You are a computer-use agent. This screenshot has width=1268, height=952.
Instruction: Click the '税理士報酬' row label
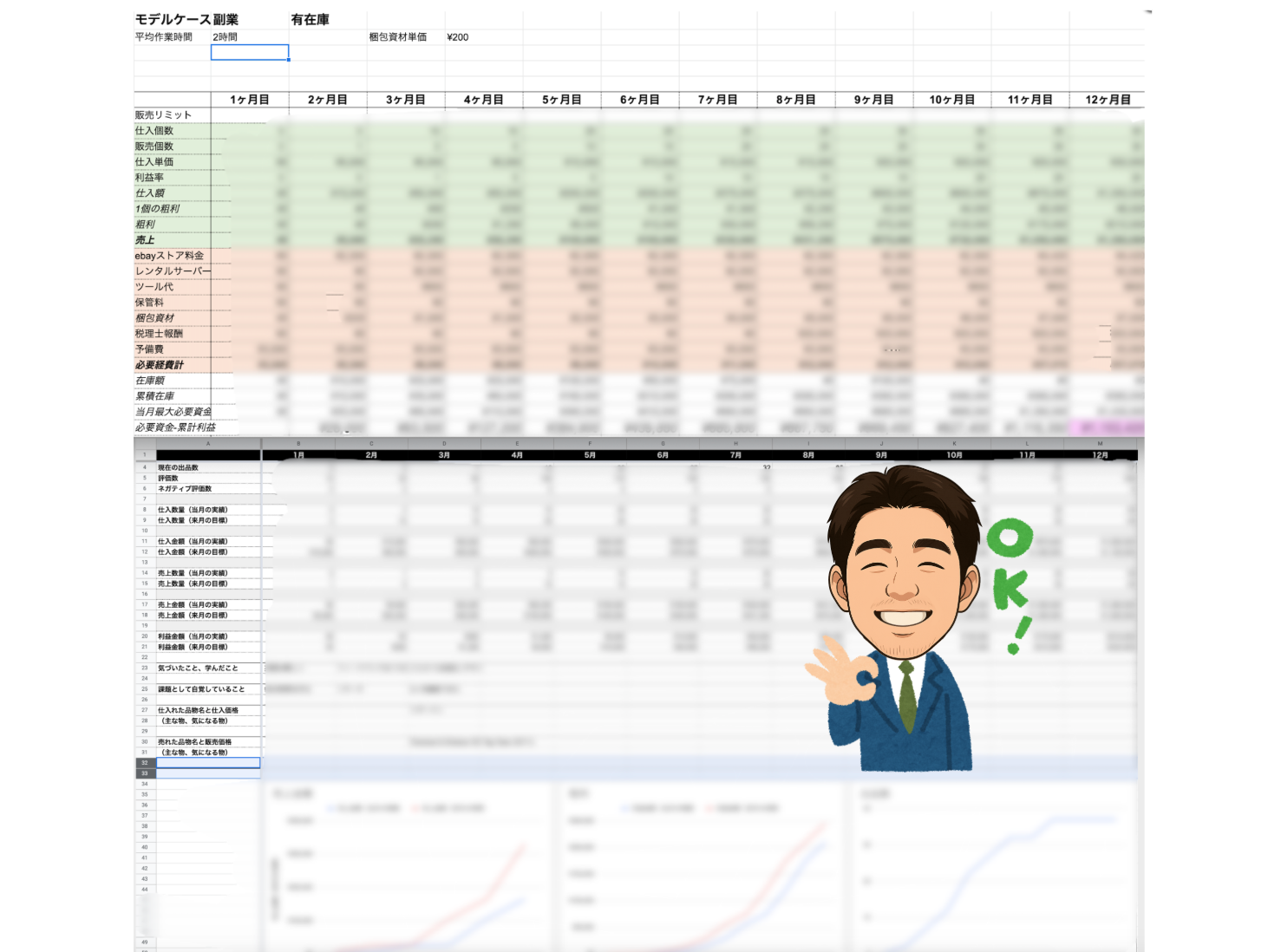[x=159, y=333]
